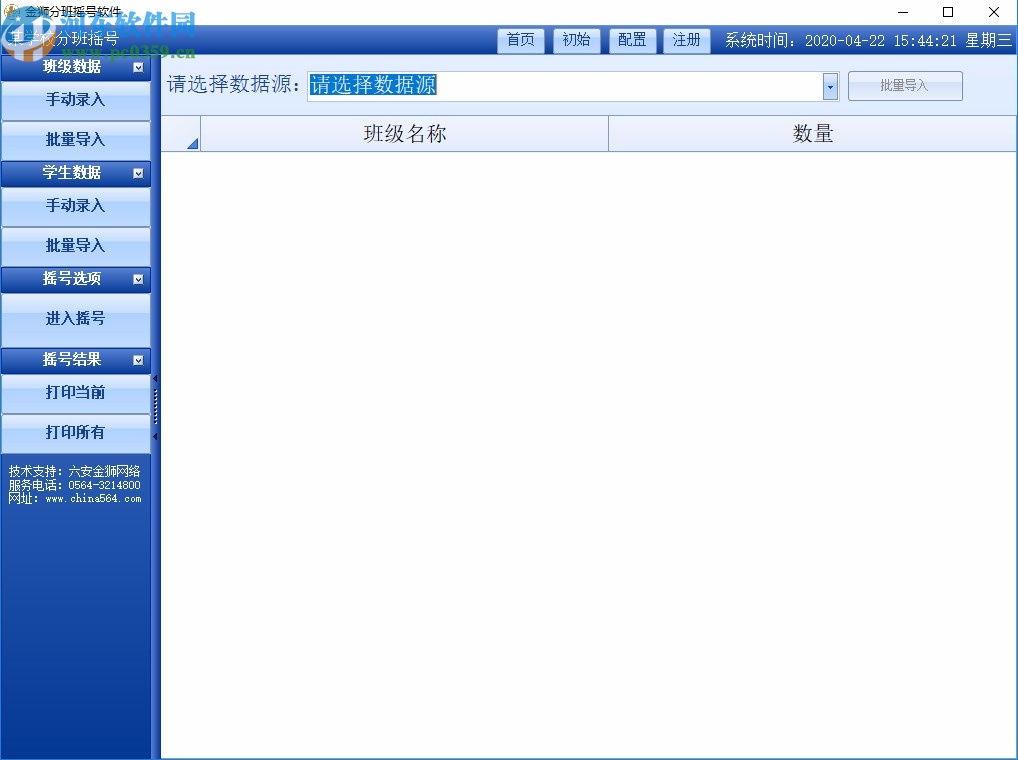
Task: Open 进入摇号 in the sidebar
Action: 75,319
